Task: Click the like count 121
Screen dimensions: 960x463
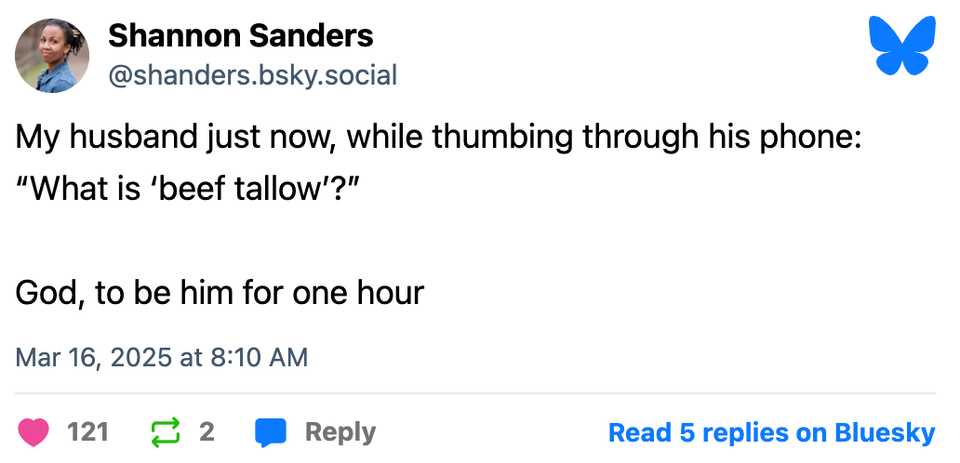Action: click(87, 432)
